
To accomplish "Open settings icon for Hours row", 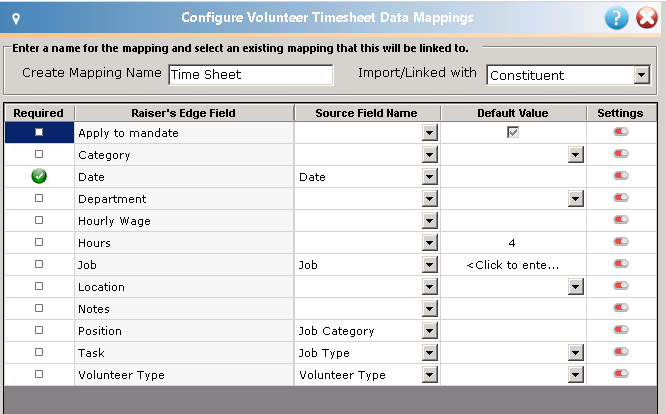I will tap(621, 242).
